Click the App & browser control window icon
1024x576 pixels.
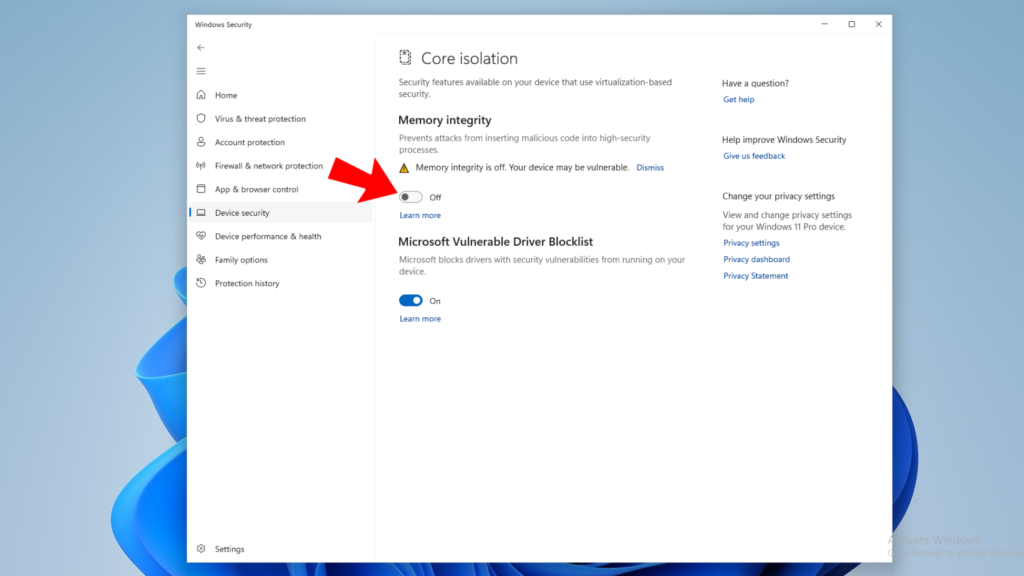point(201,189)
